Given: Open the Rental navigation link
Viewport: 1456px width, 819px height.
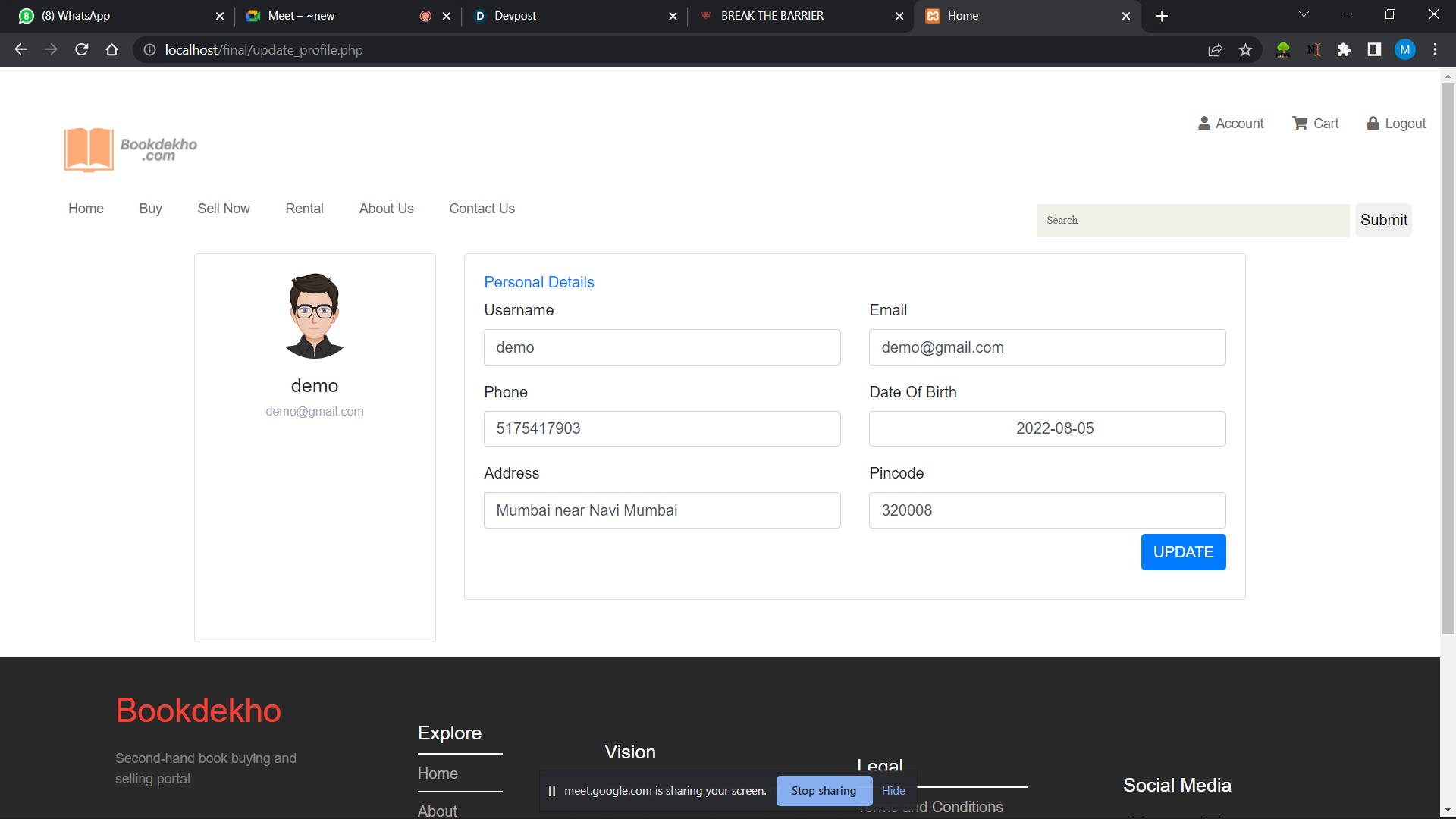Looking at the screenshot, I should (x=304, y=209).
